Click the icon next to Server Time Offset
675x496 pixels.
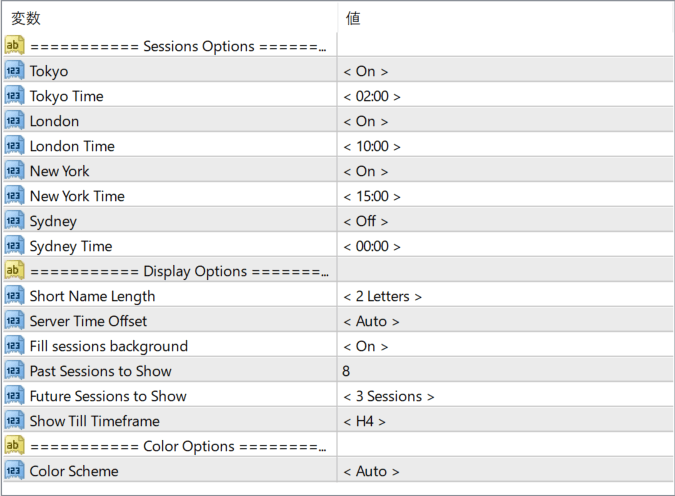click(14, 320)
